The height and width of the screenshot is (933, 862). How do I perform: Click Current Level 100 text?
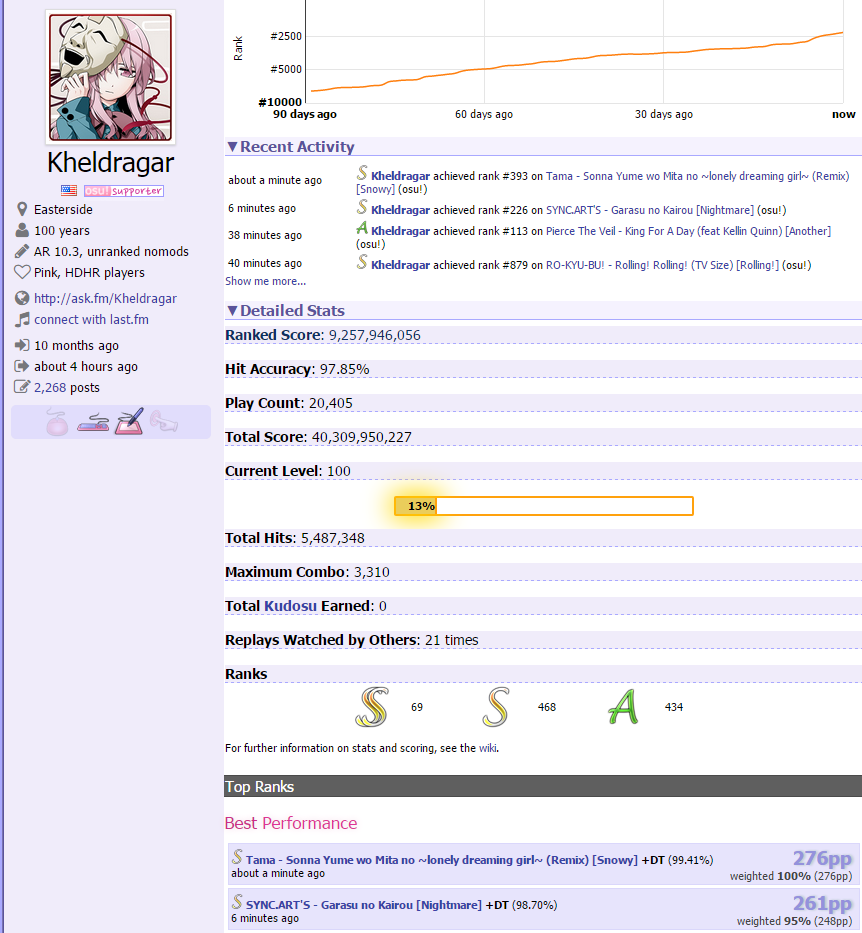coord(288,471)
